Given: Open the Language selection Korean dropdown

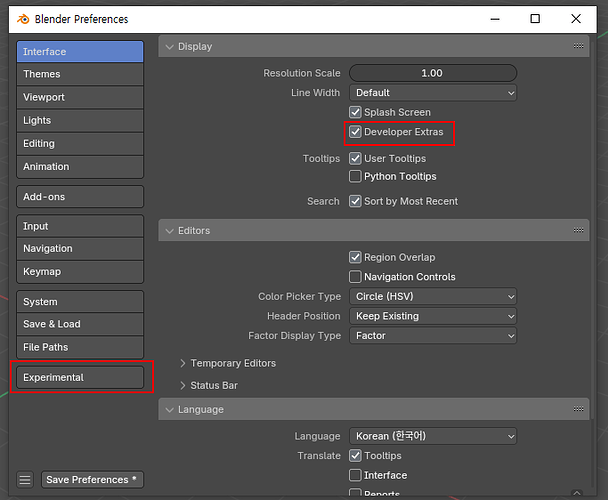Looking at the screenshot, I should tap(433, 436).
